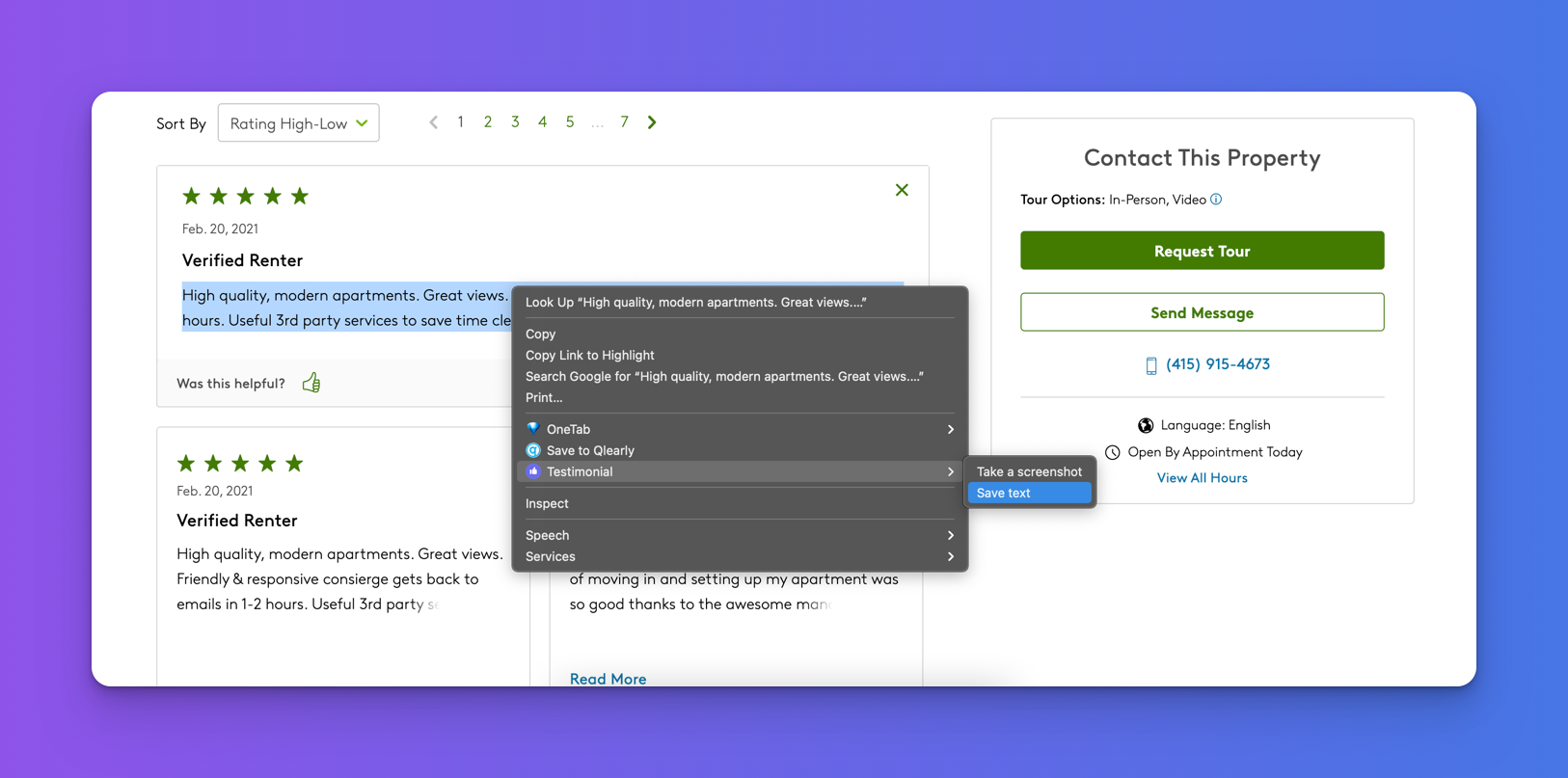The width and height of the screenshot is (1568, 778).
Task: Choose Take a screenshot option
Action: tap(1028, 471)
